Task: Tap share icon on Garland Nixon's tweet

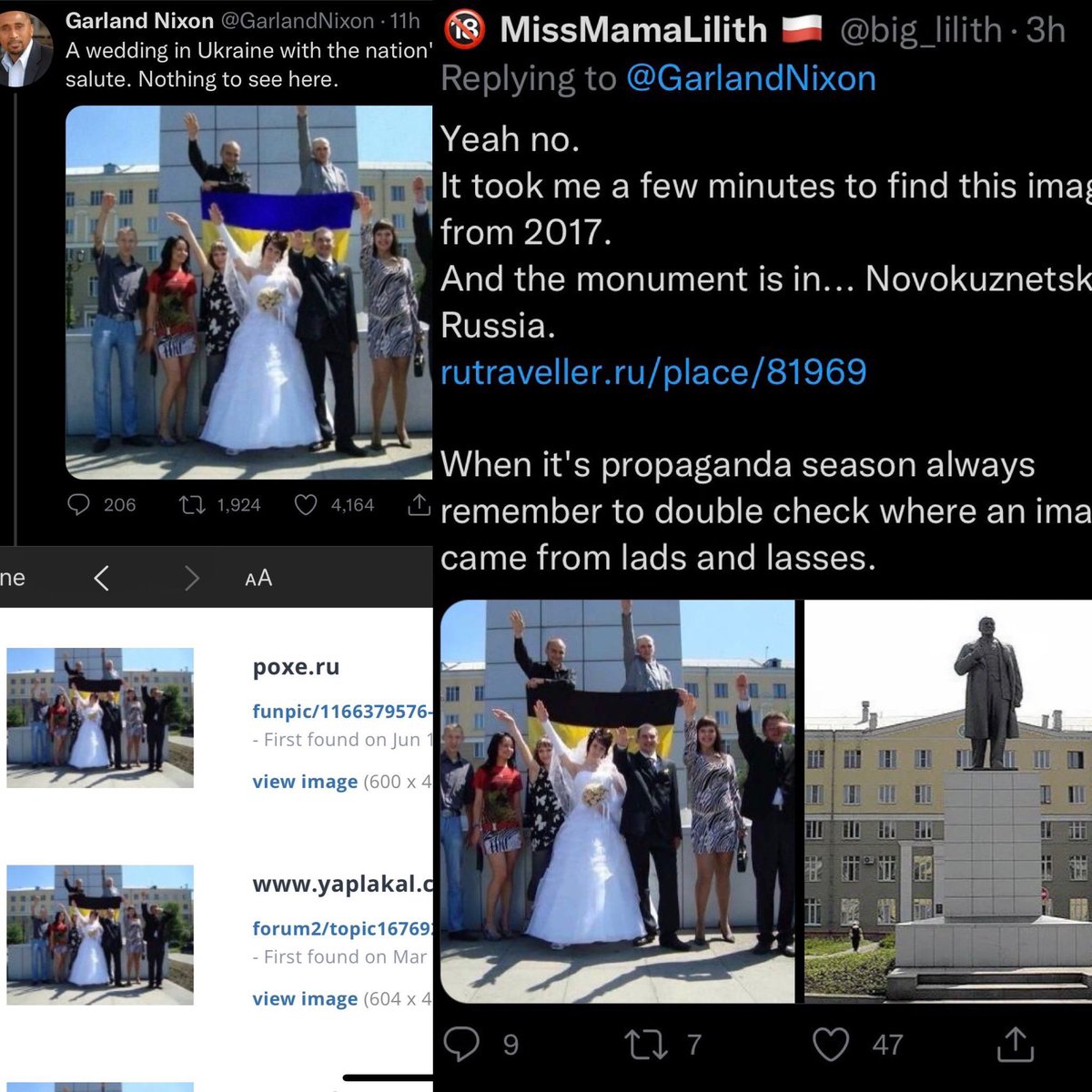Action: (x=419, y=504)
